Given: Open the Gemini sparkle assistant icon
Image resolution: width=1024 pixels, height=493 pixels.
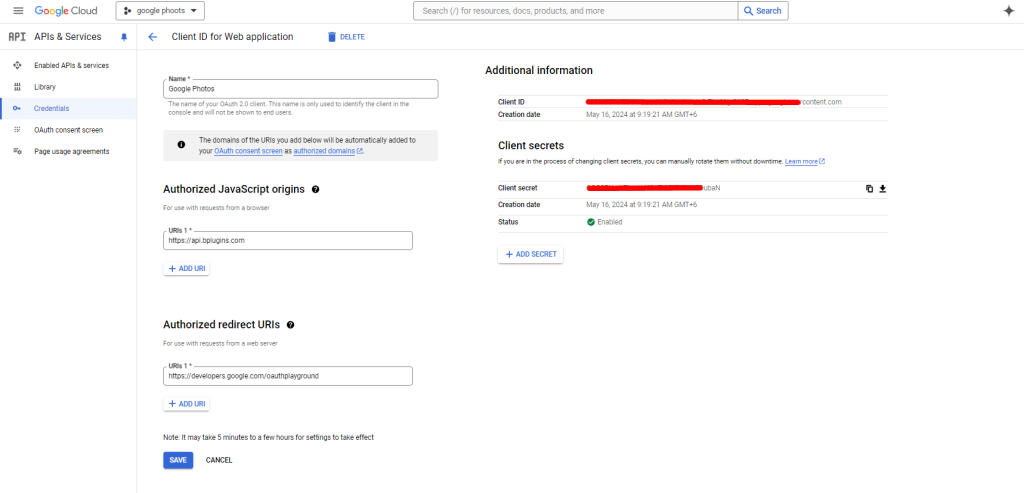Looking at the screenshot, I should click(1008, 11).
